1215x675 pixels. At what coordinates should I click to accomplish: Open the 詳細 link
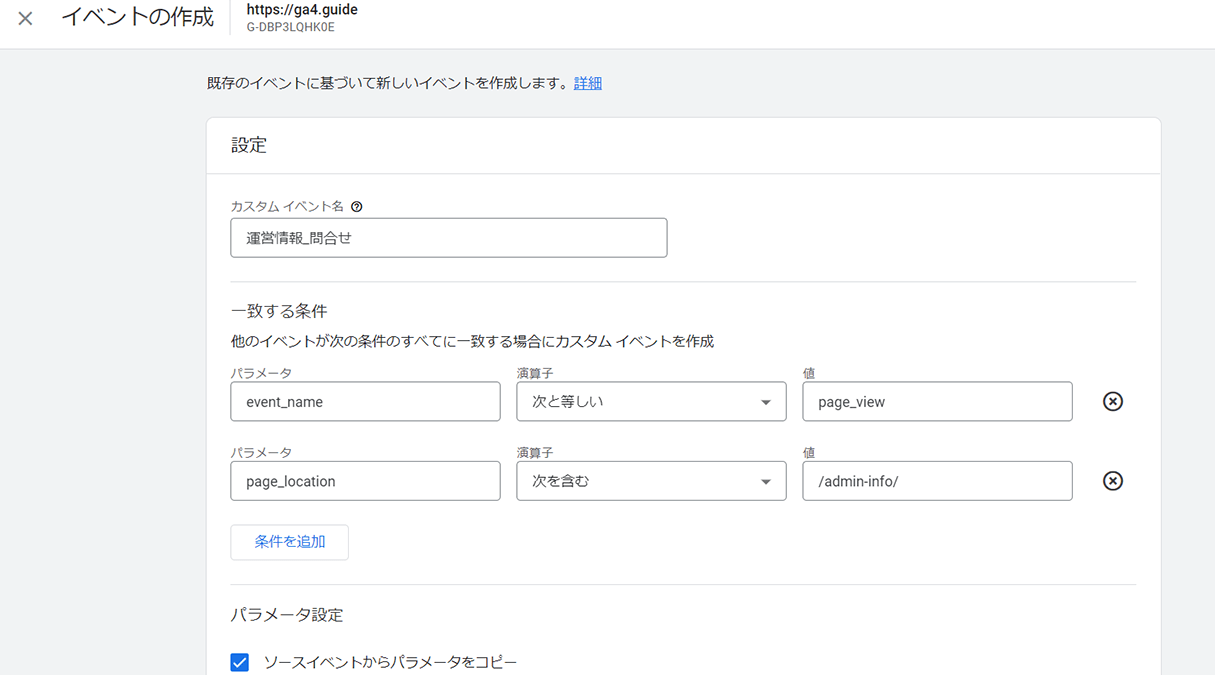click(587, 83)
